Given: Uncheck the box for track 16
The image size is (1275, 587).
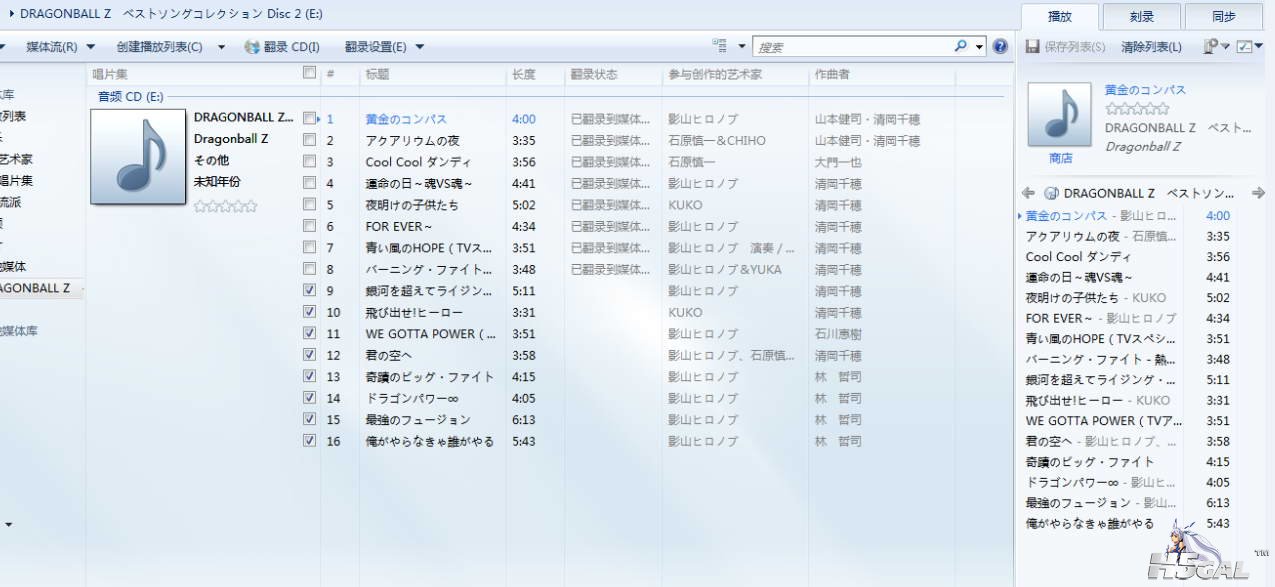Looking at the screenshot, I should 309,440.
